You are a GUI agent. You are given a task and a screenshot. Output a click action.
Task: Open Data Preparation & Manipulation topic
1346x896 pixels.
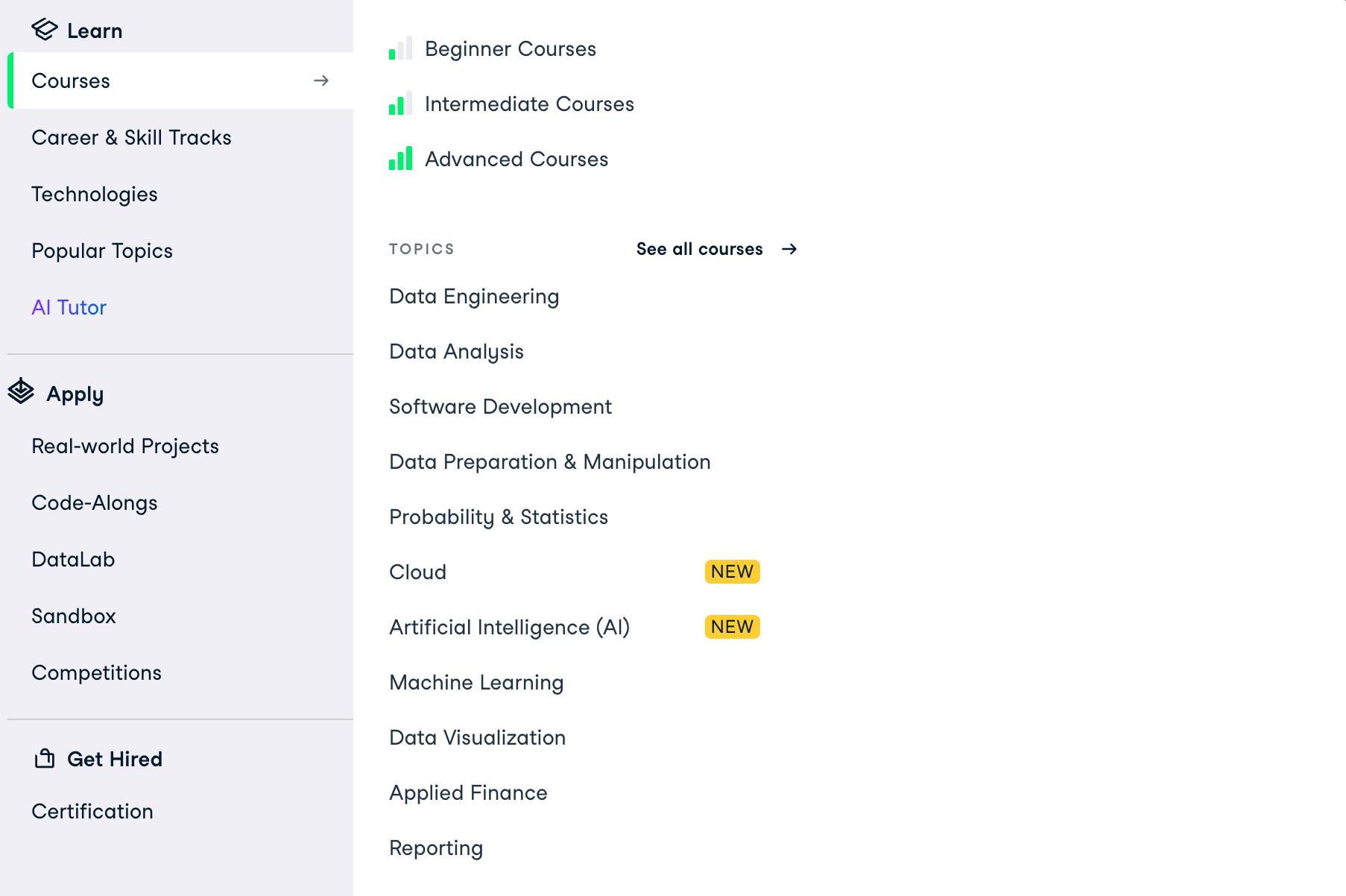550,462
